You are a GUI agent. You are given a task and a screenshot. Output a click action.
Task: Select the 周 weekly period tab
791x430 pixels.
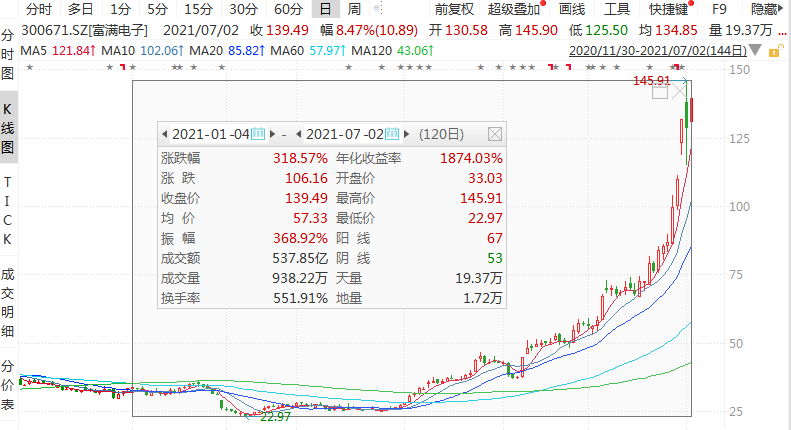354,9
